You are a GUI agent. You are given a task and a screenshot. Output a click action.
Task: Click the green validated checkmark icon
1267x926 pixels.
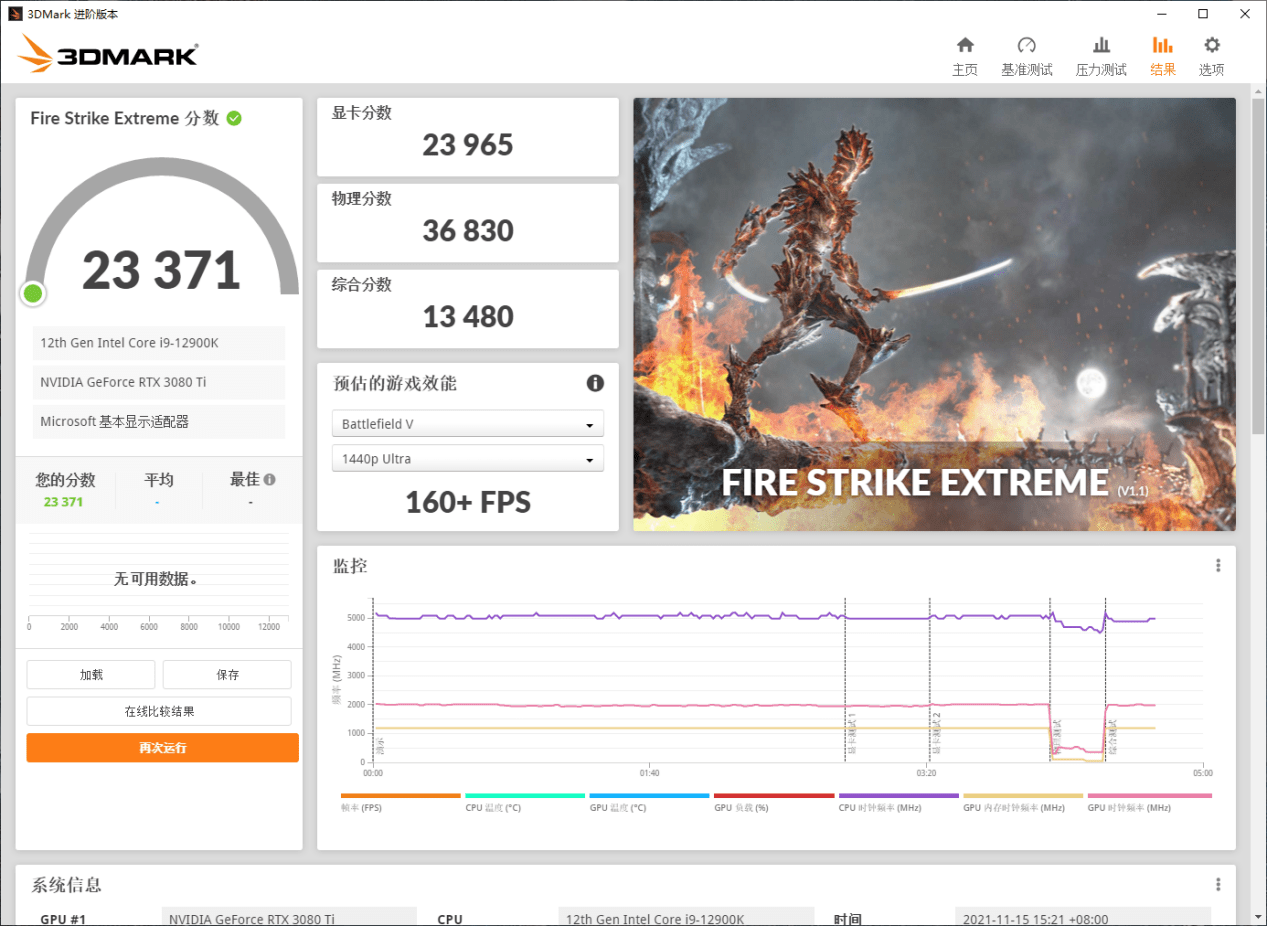pos(234,118)
